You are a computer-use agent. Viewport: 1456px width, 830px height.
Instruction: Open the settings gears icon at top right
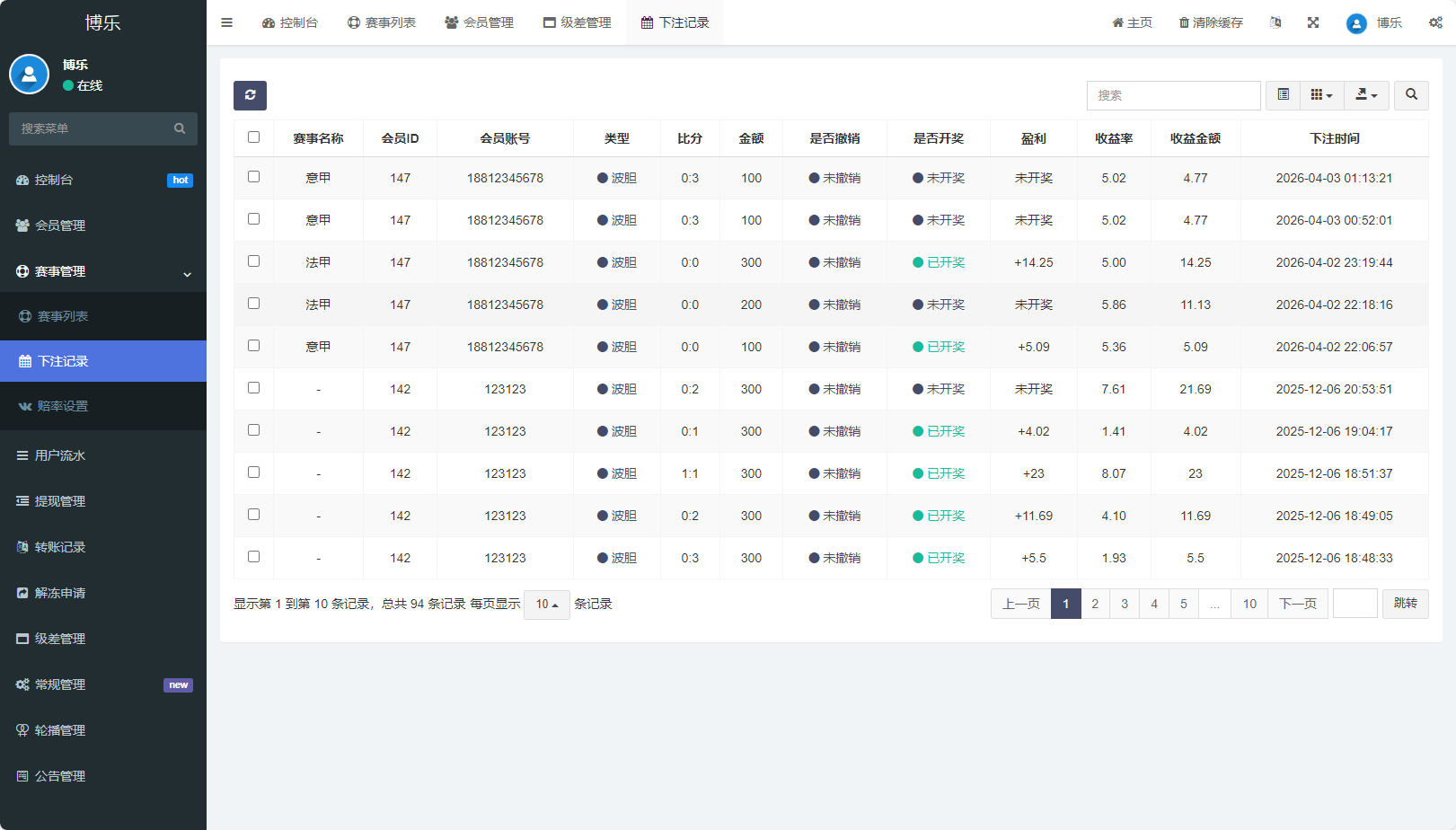pos(1435,22)
